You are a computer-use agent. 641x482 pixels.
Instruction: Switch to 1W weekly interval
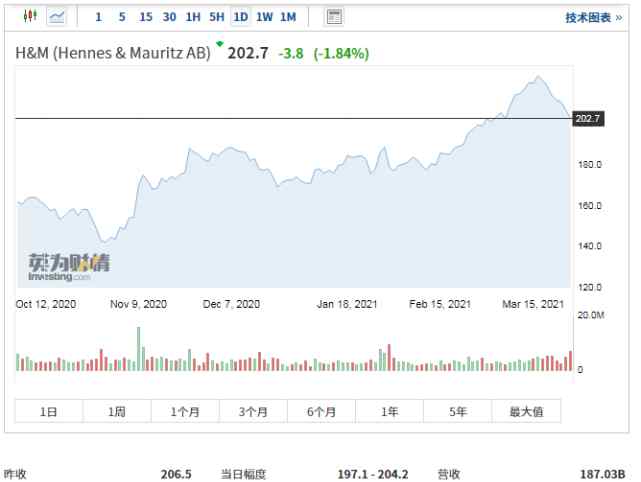click(264, 17)
